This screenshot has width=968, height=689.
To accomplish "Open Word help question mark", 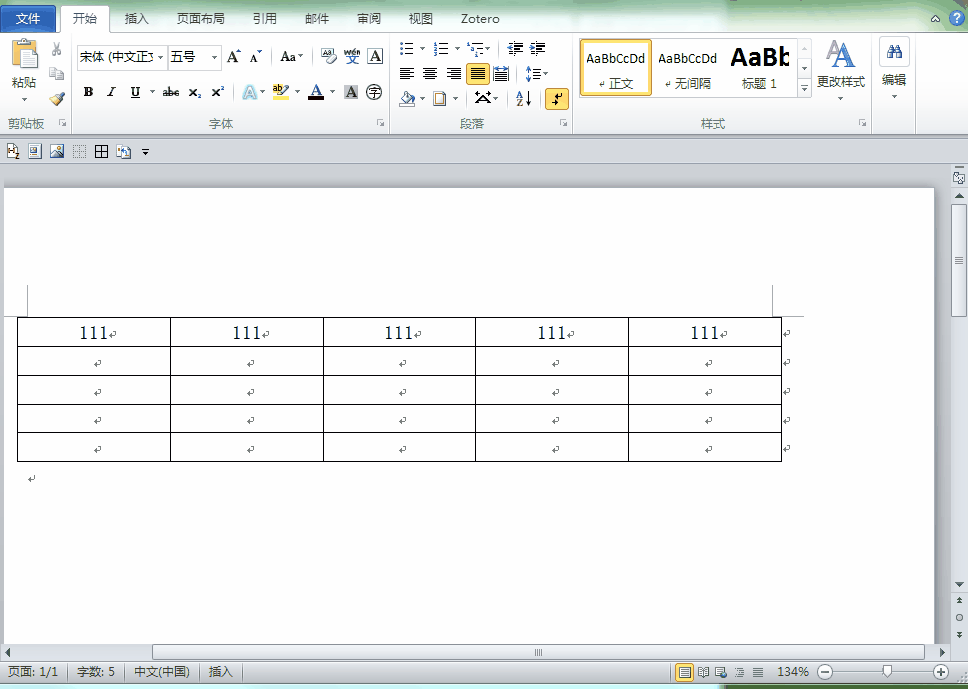I will (956, 18).
